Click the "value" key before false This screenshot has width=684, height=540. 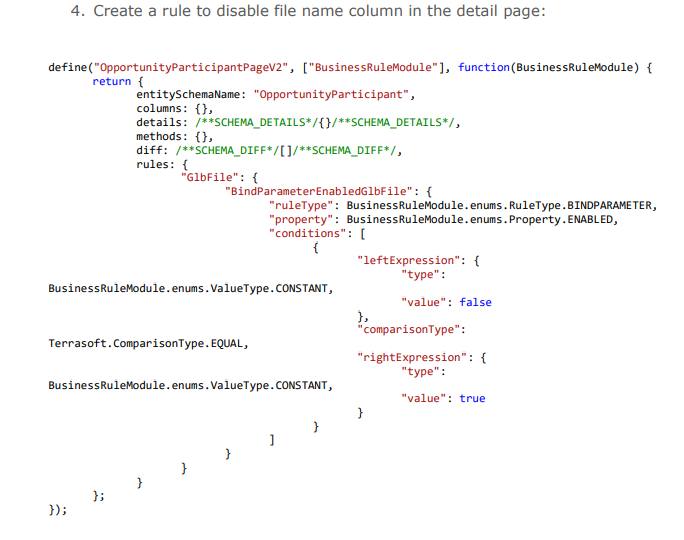[x=424, y=302]
